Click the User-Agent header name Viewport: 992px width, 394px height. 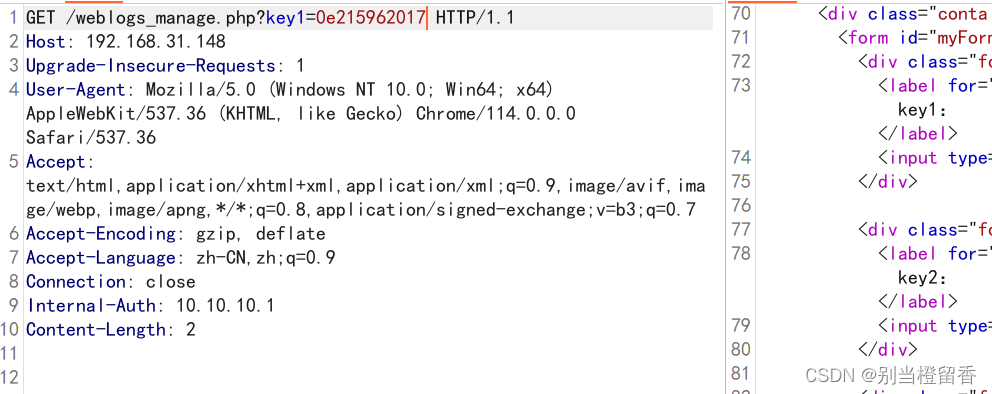point(75,90)
